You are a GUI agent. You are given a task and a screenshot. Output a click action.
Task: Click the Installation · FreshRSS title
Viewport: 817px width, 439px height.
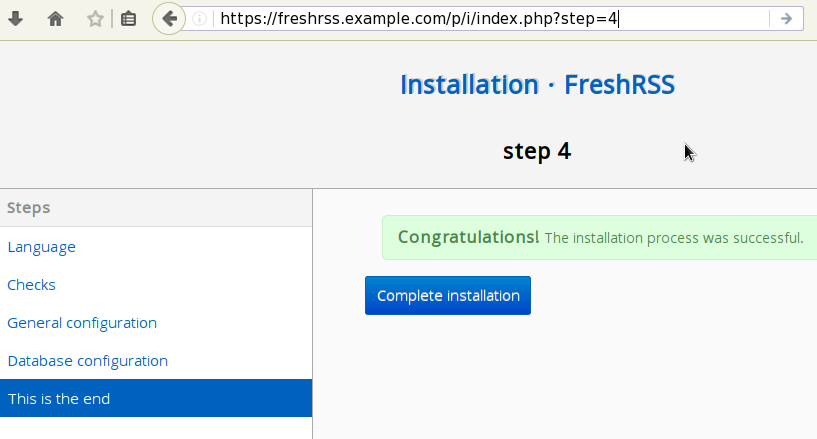click(537, 84)
